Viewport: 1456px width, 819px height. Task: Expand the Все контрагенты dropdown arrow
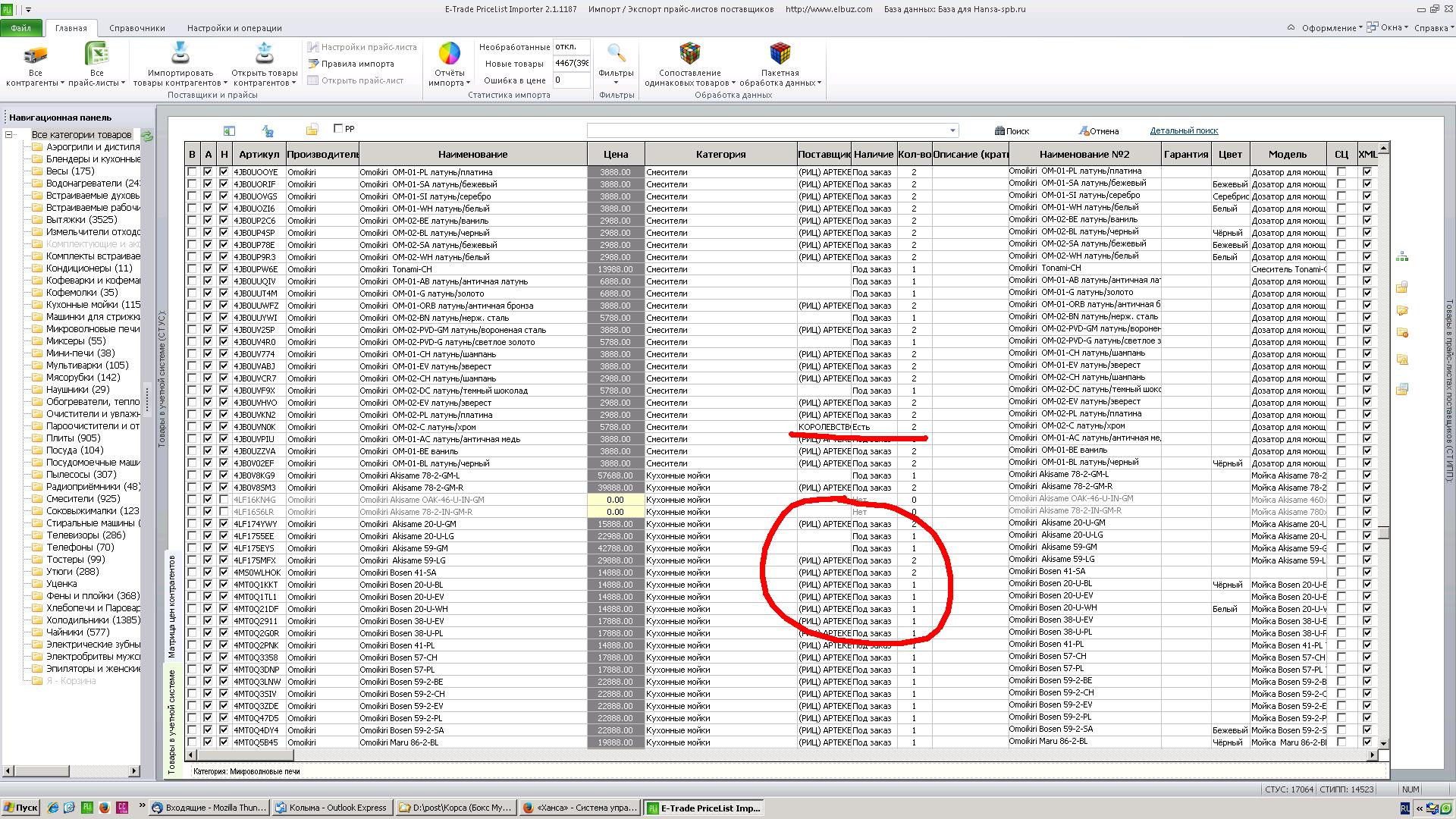pos(62,83)
